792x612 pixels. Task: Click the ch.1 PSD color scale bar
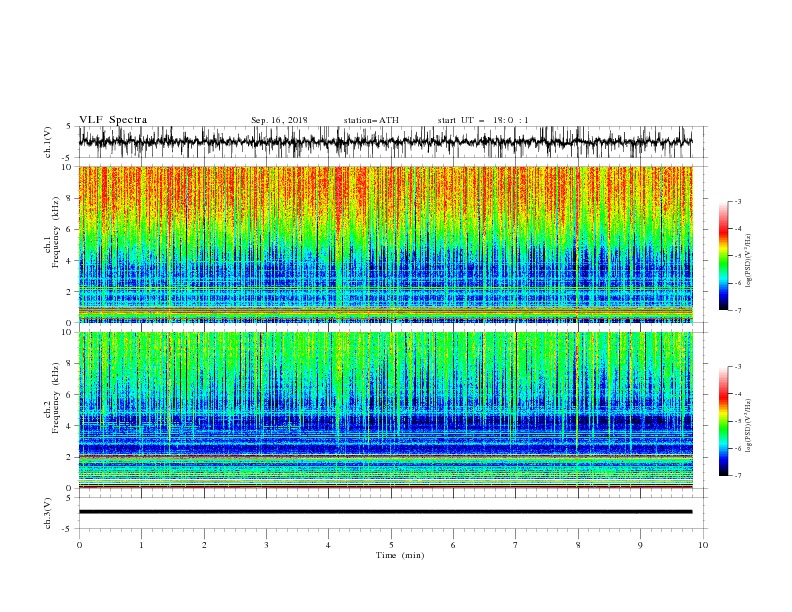724,256
